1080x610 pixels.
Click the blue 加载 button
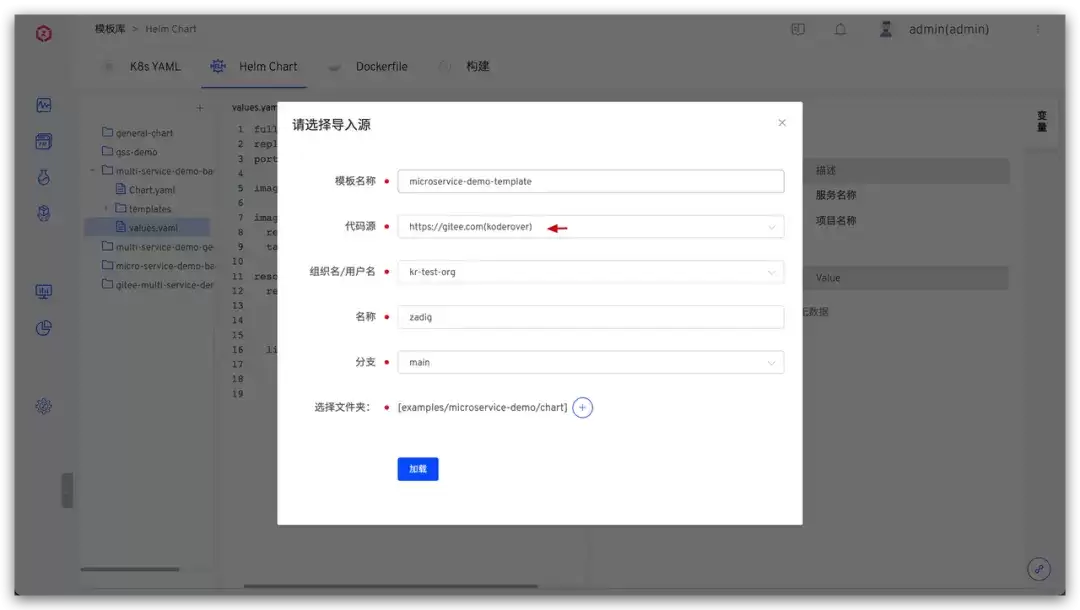417,469
